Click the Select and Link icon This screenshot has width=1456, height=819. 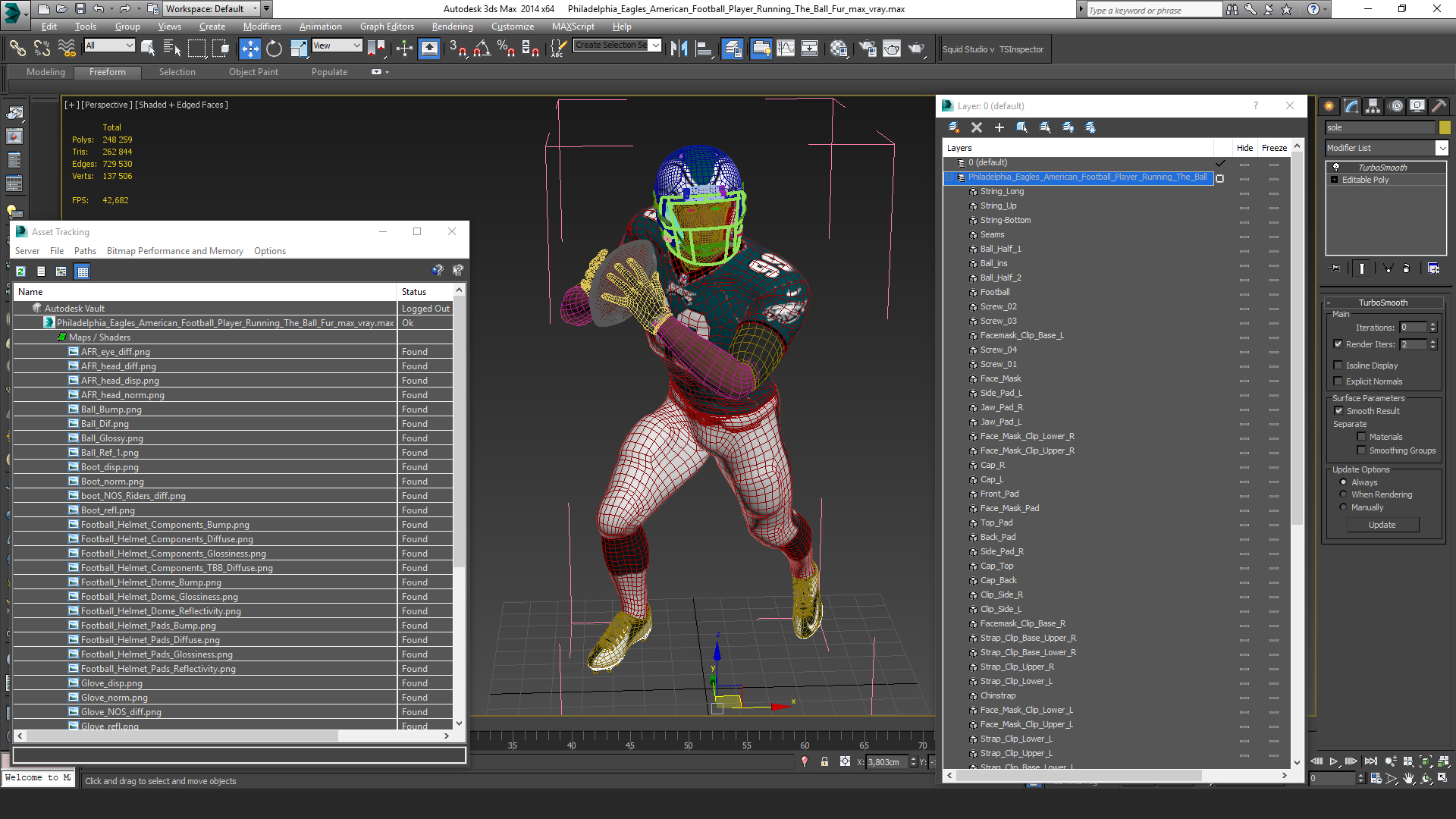[x=17, y=49]
